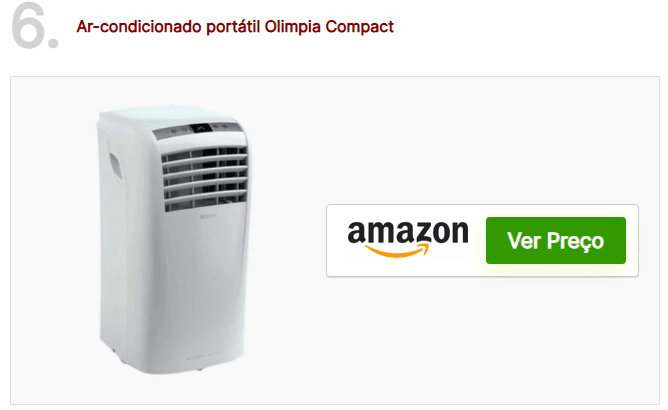The image size is (668, 410).
Task: Click the black display on the control panel
Action: [x=201, y=128]
